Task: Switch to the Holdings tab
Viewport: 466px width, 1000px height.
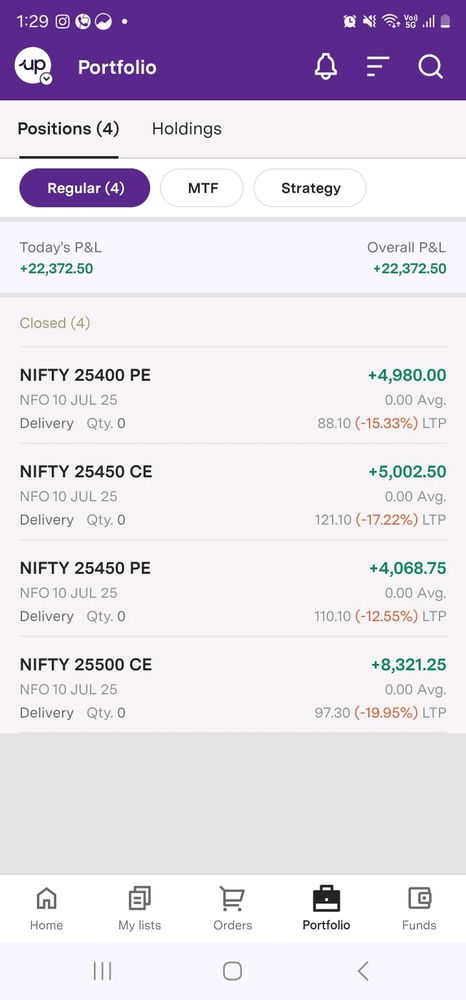Action: tap(187, 129)
